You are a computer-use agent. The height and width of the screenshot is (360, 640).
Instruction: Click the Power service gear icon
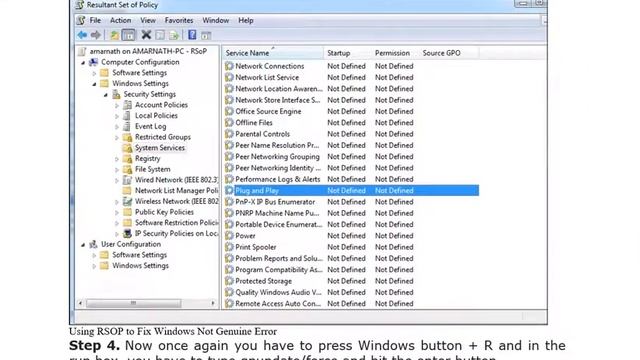[x=229, y=236]
